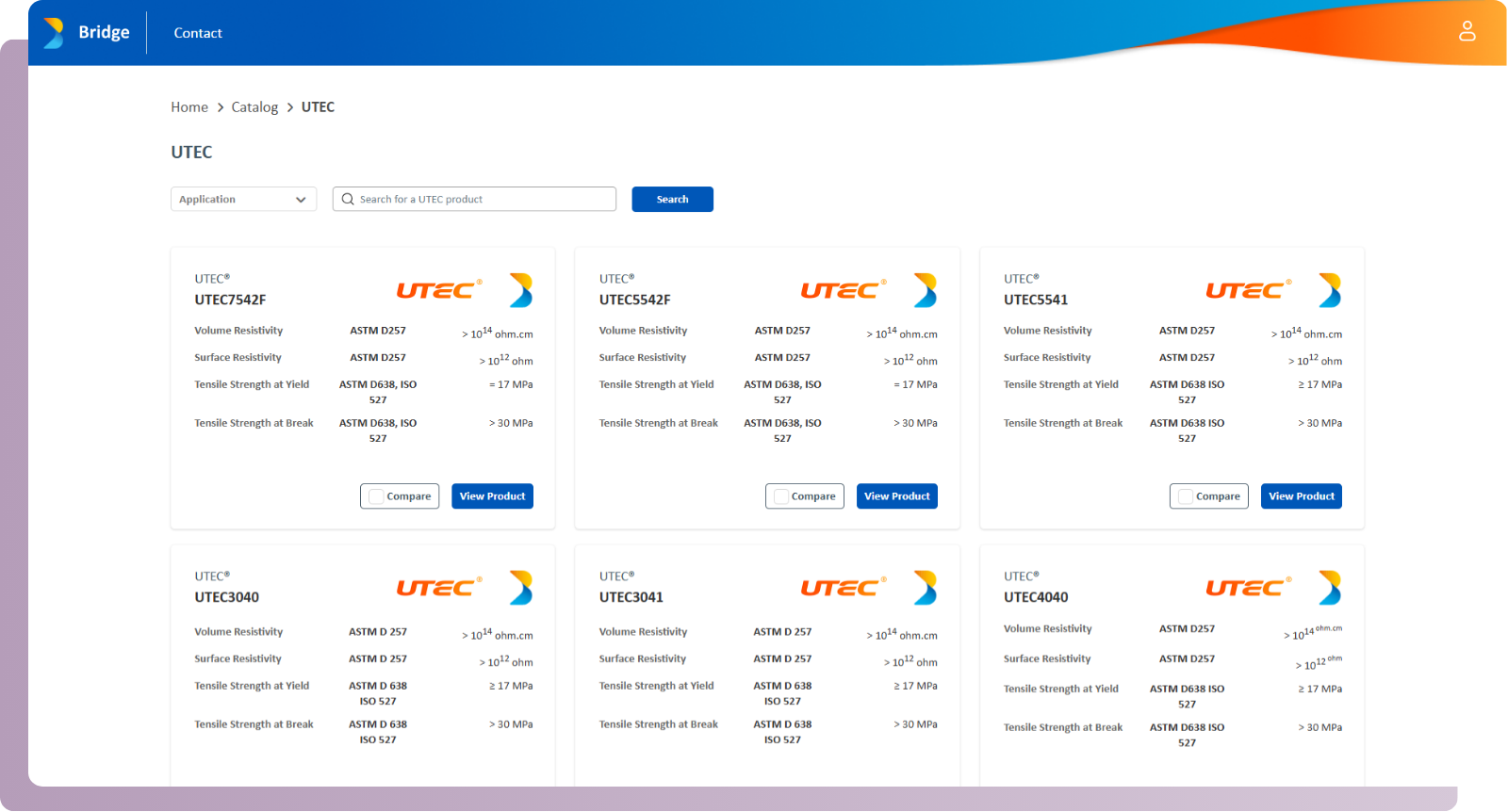Click Tensile Strength at Break on UTEC3040 card

pos(254,724)
